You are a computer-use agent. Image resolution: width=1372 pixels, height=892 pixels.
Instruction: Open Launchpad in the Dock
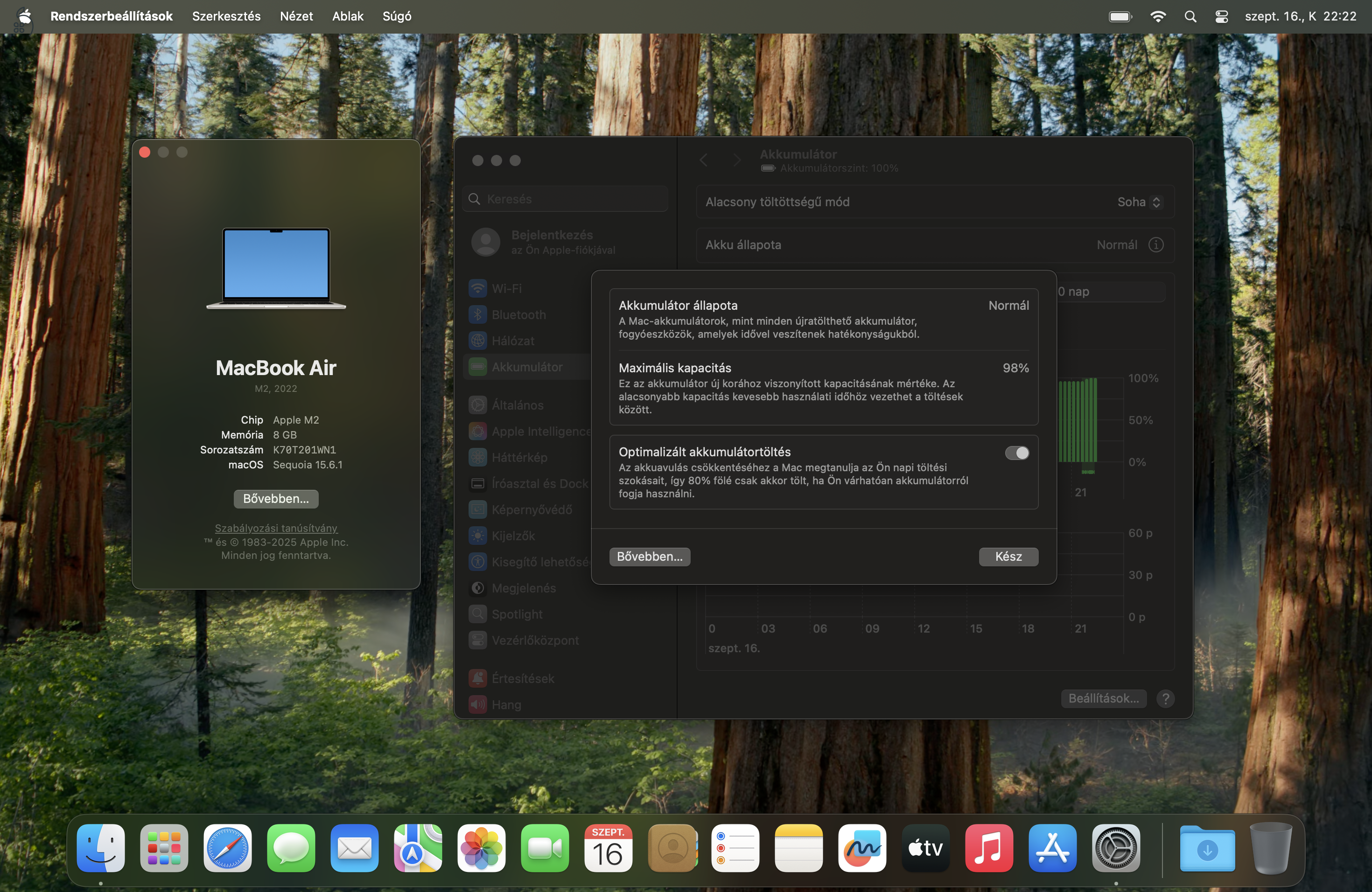pyautogui.click(x=164, y=848)
